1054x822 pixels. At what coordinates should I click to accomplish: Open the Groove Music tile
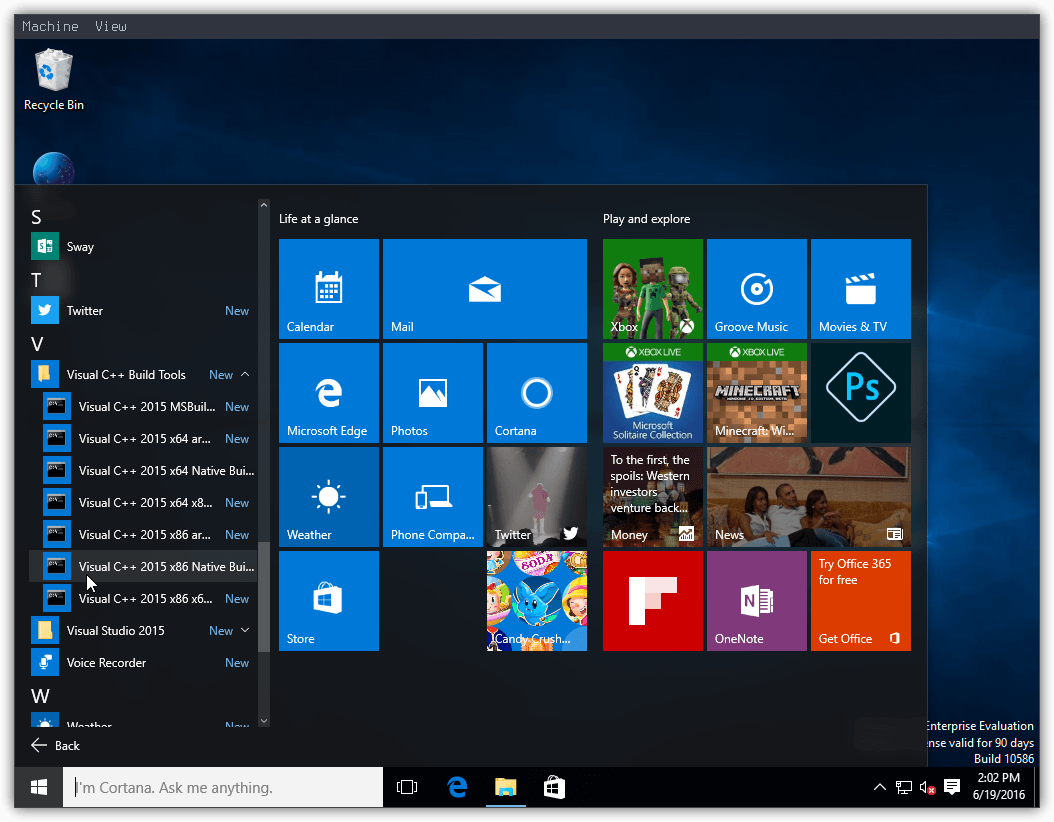pyautogui.click(x=757, y=288)
